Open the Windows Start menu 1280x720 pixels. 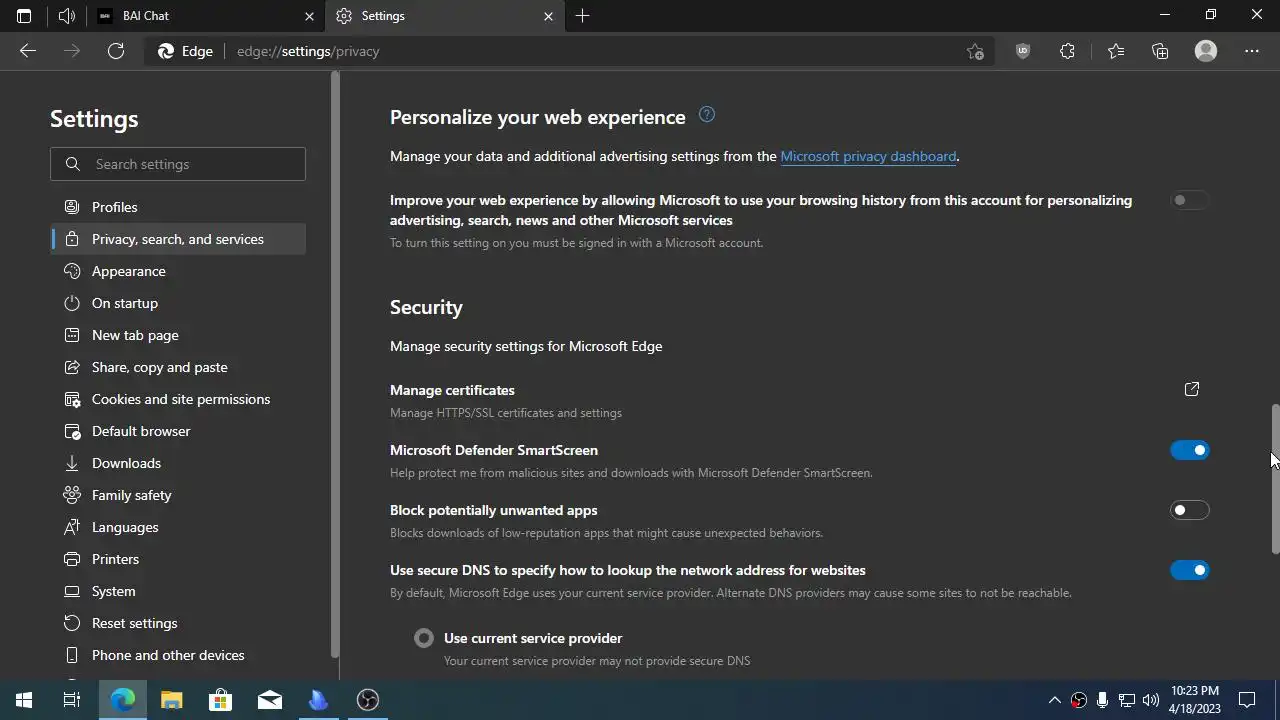click(x=24, y=700)
